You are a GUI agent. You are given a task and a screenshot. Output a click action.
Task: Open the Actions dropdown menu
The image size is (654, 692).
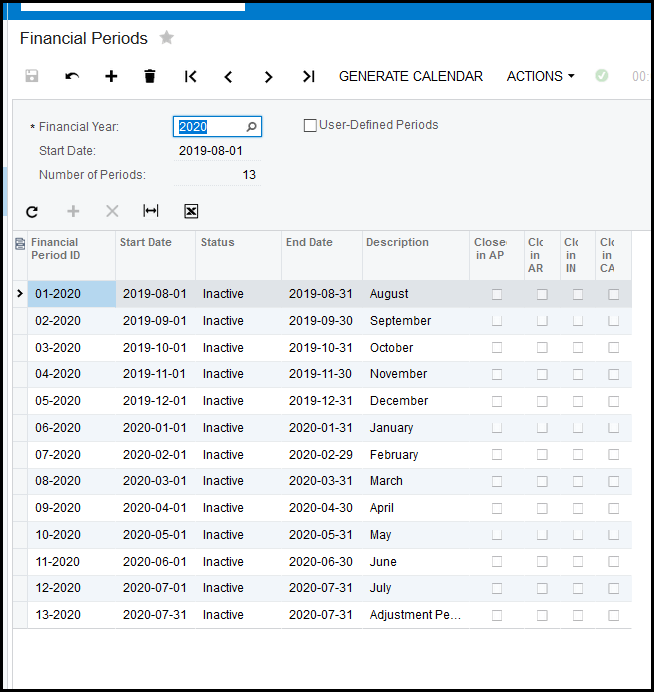(x=540, y=76)
